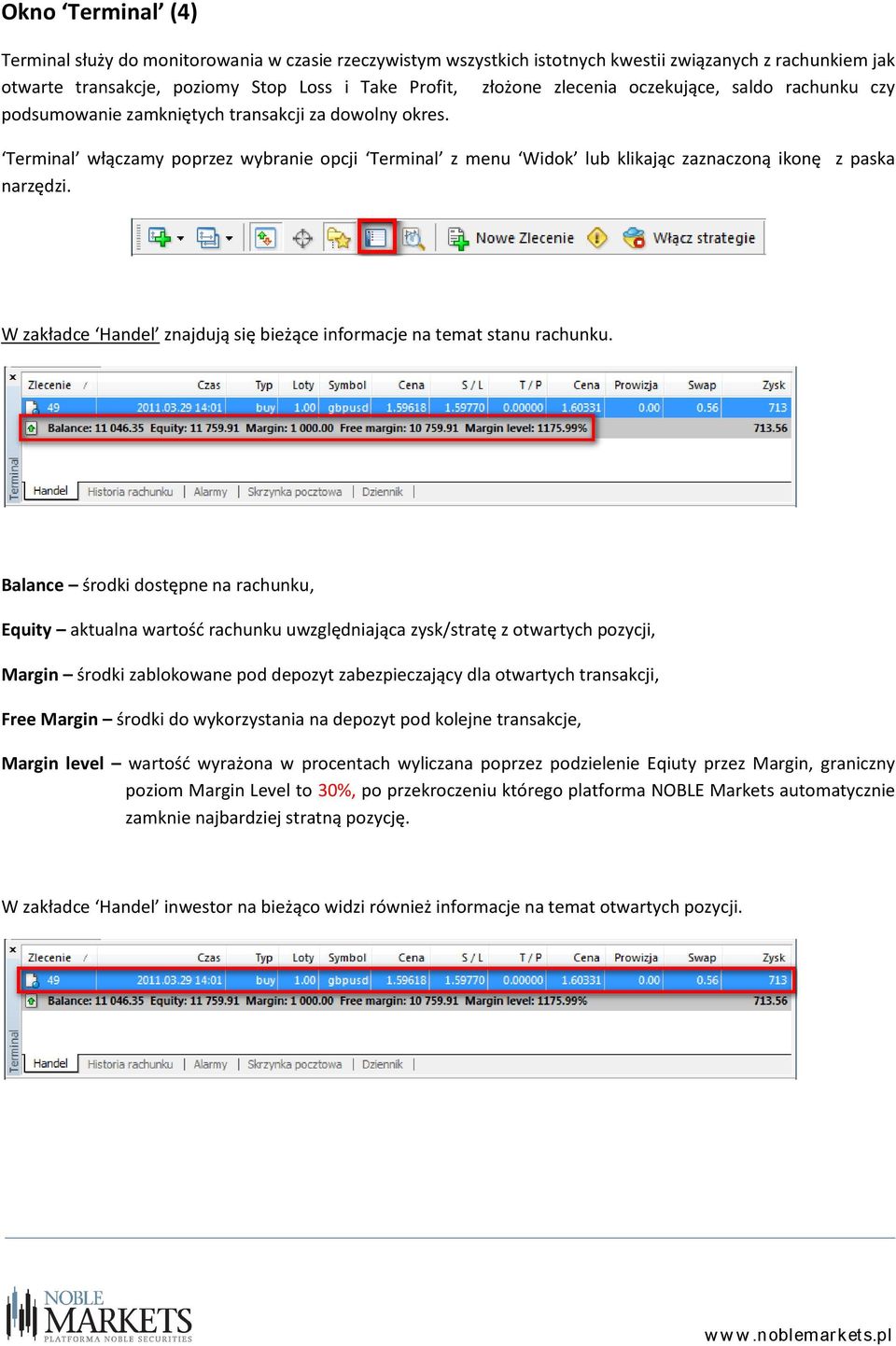
Task: Click the Terminal icon in toolbar
Action: 376,238
